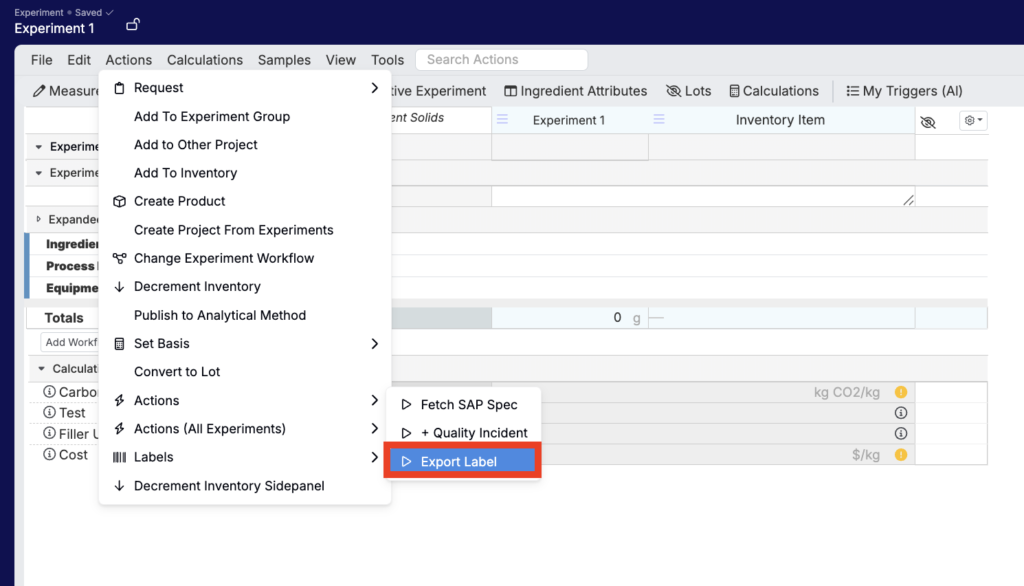Click the Inventory Item column header
Image resolution: width=1024 pixels, height=586 pixels.
pyautogui.click(x=780, y=120)
